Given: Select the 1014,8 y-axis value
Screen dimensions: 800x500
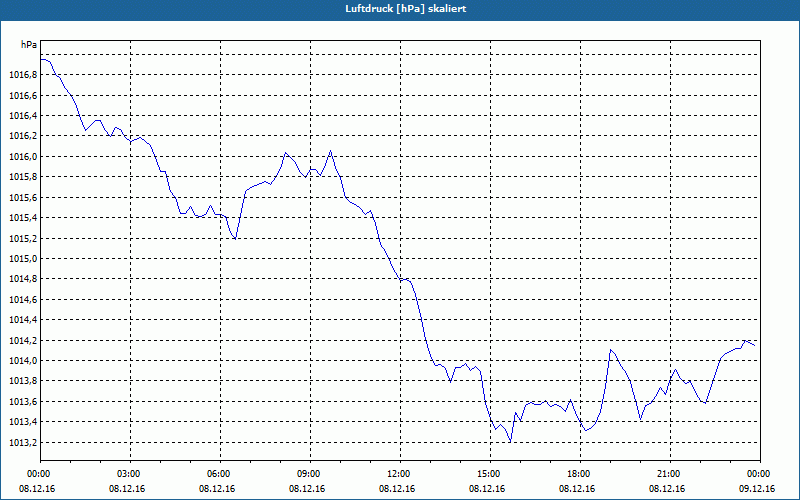Looking at the screenshot, I should [x=23, y=279].
